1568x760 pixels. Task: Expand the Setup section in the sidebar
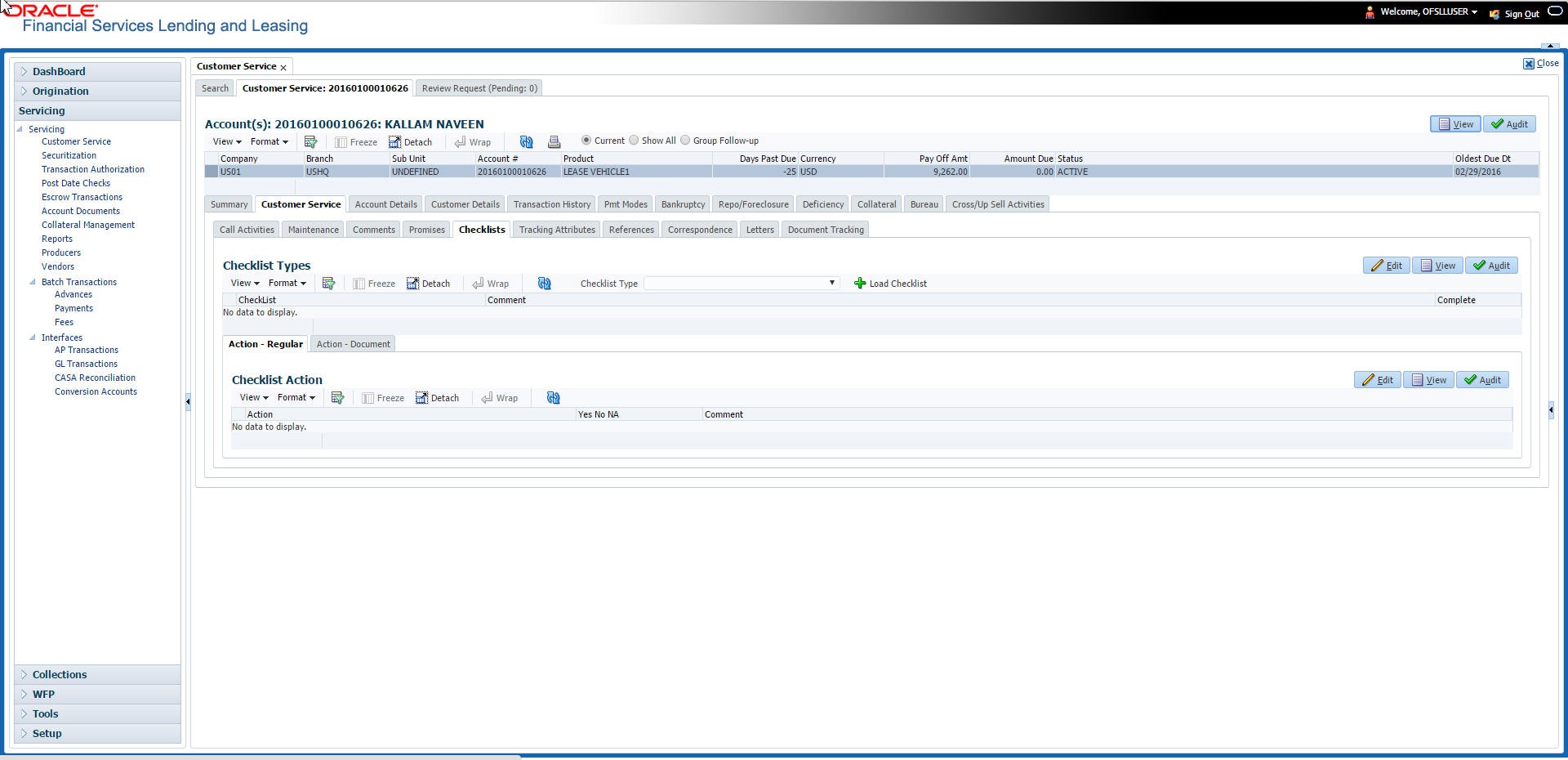(97, 734)
